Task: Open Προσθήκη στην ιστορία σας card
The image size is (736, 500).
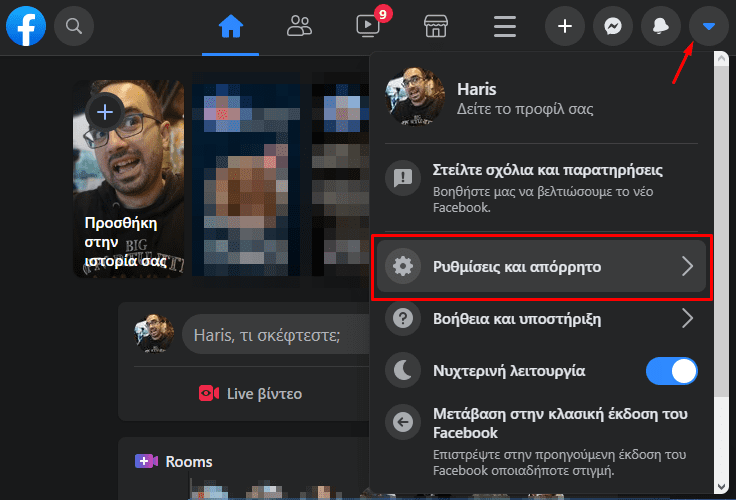Action: tap(129, 179)
